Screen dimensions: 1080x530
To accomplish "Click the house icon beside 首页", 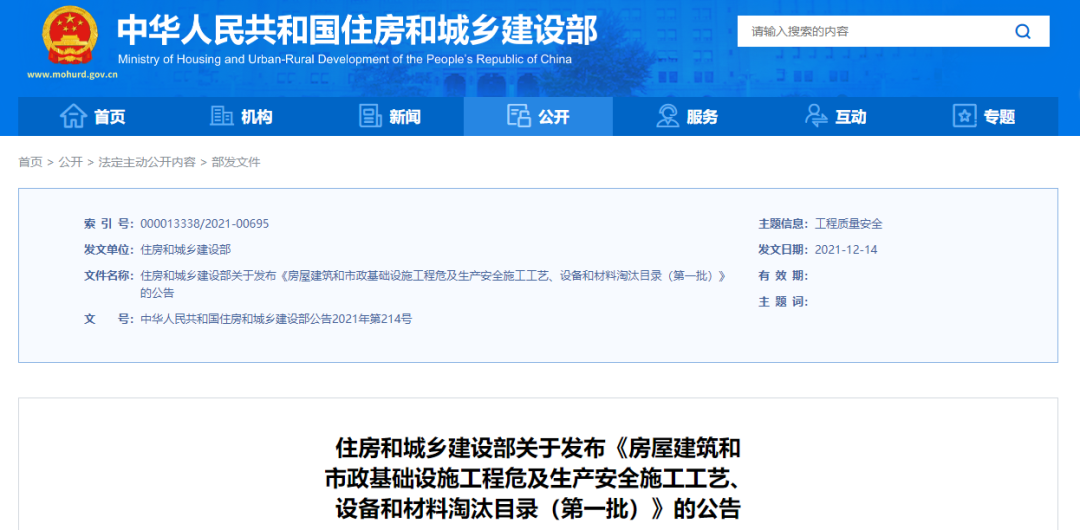I will click(73, 116).
